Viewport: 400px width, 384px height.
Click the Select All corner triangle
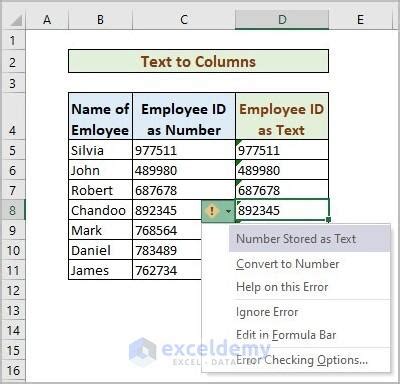[x=16, y=20]
